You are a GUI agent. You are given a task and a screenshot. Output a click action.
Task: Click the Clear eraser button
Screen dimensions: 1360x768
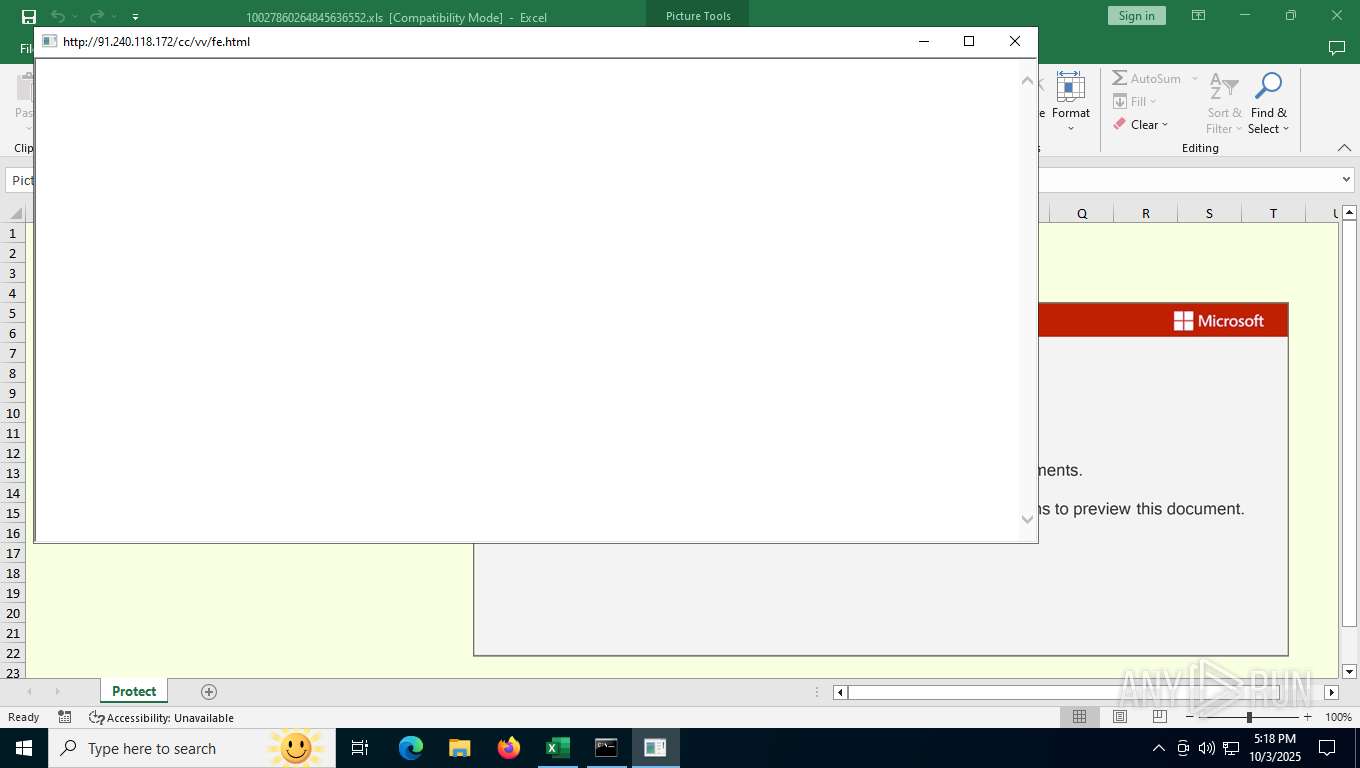(x=1140, y=125)
